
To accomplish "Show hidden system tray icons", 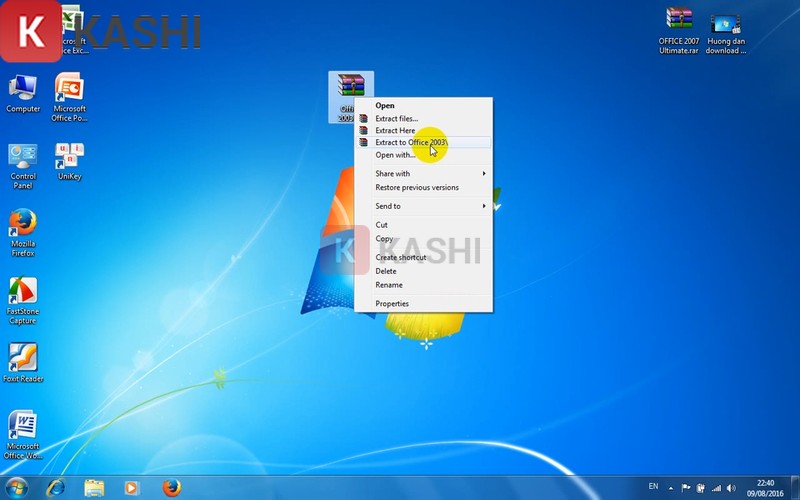I will click(673, 487).
